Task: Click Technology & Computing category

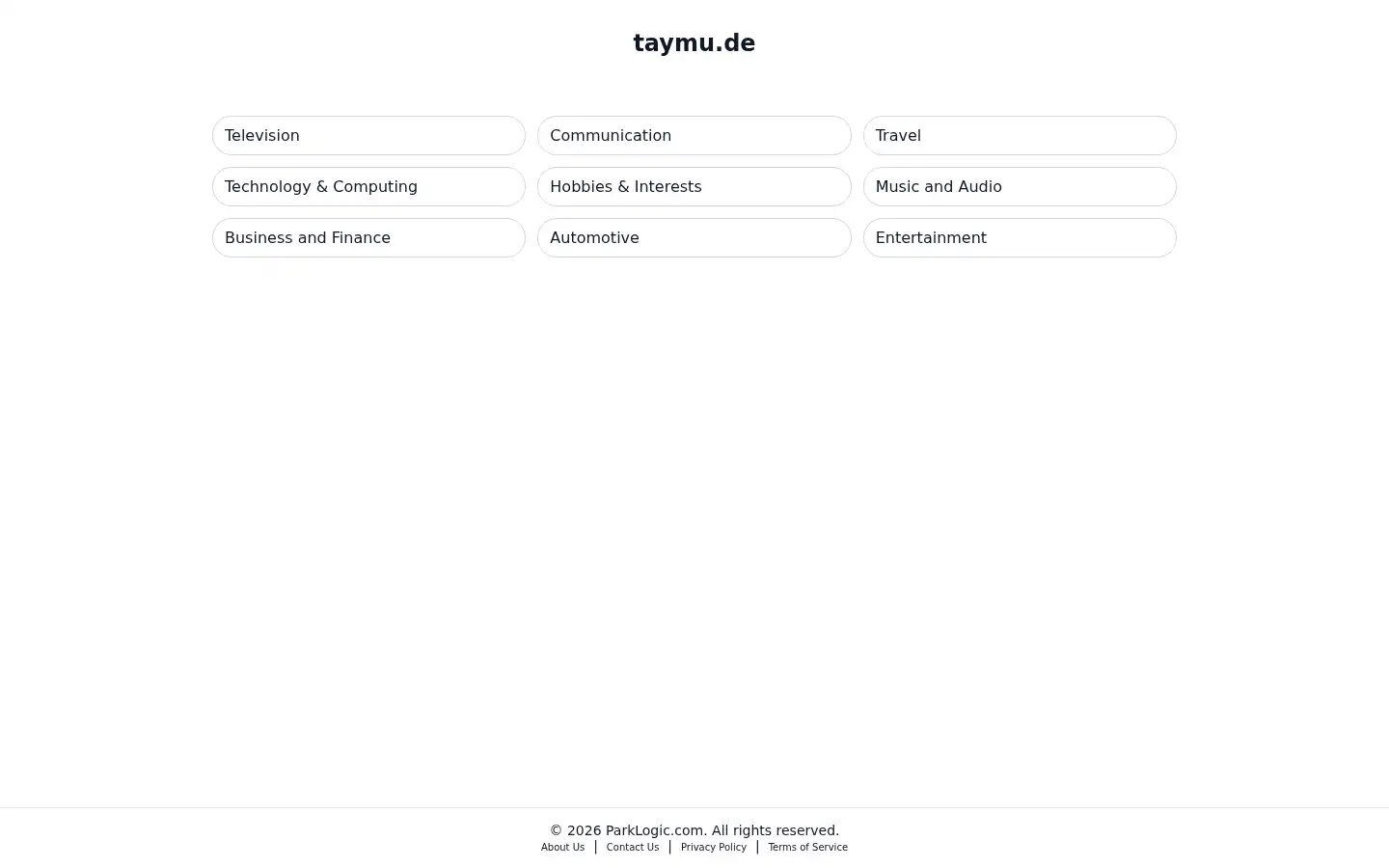Action: (x=368, y=186)
